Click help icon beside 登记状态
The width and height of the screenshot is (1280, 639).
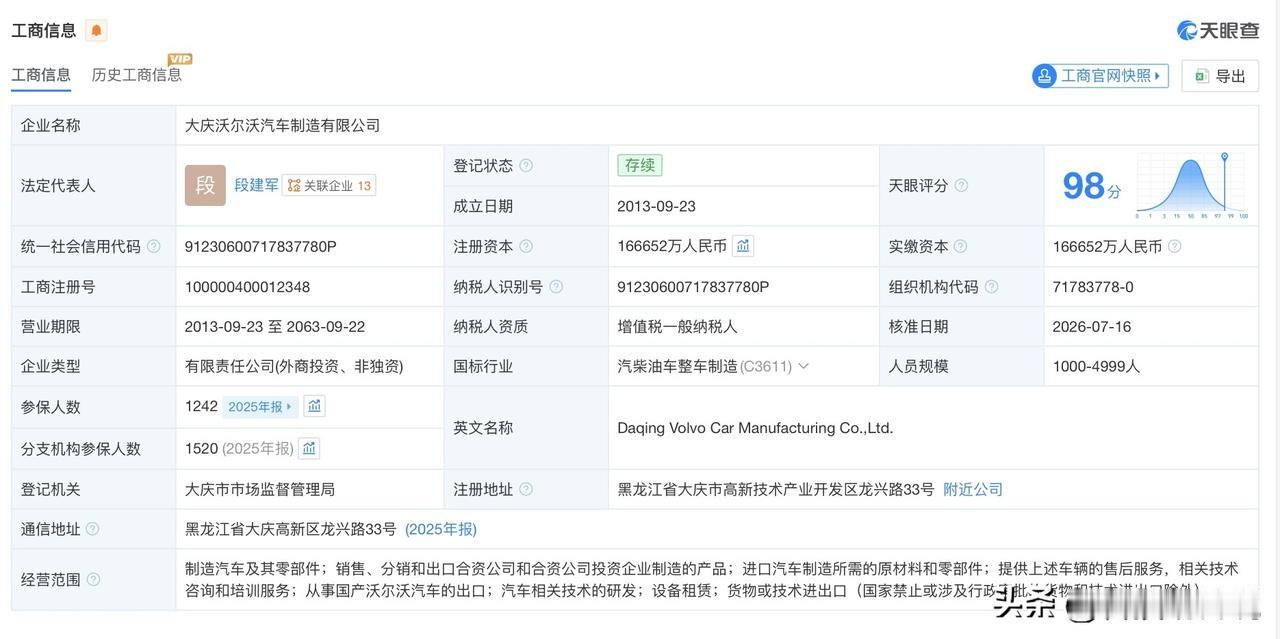[x=526, y=165]
